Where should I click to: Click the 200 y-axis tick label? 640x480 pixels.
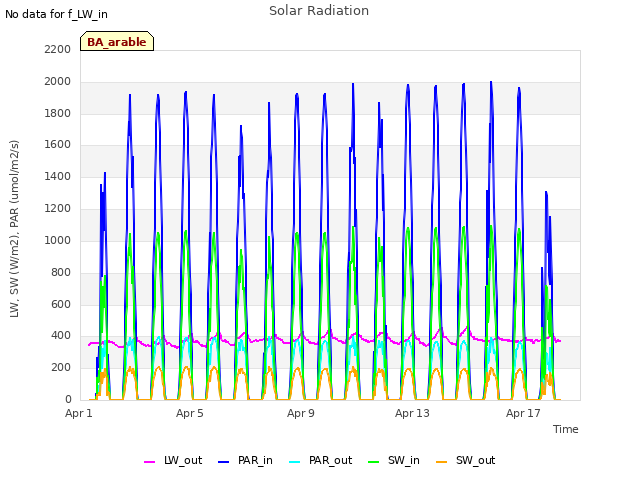(61, 368)
